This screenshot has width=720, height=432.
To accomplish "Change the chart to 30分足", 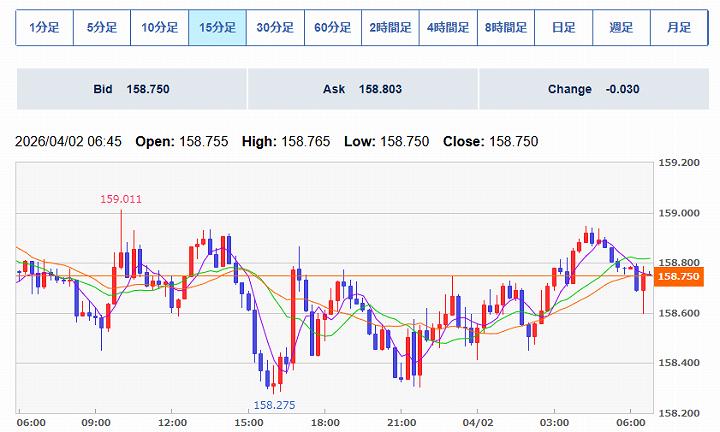I will pyautogui.click(x=275, y=28).
